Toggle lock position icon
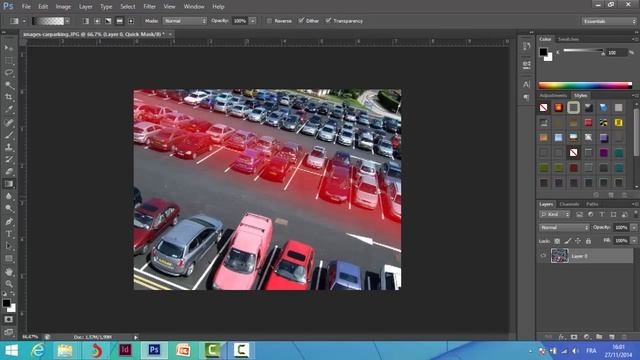The width and height of the screenshot is (640, 360). point(578,241)
